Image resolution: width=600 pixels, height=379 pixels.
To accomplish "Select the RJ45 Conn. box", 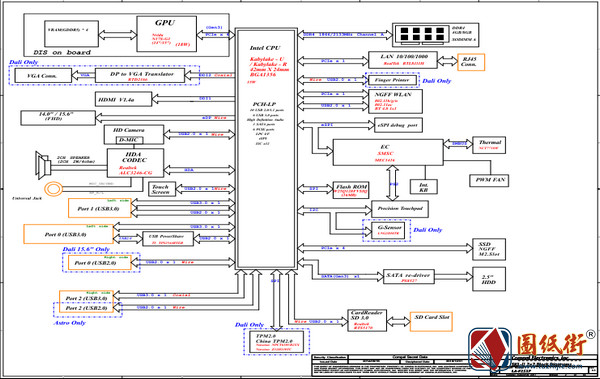I will [471, 62].
